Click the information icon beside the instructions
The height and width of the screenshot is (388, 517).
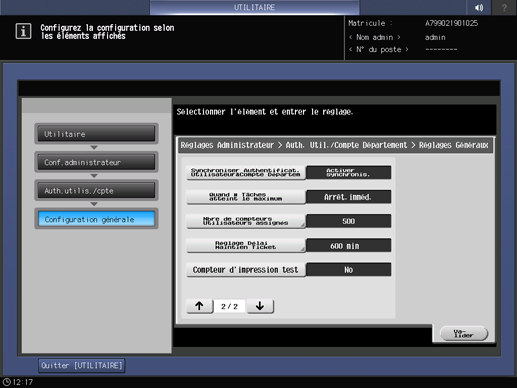[x=23, y=31]
